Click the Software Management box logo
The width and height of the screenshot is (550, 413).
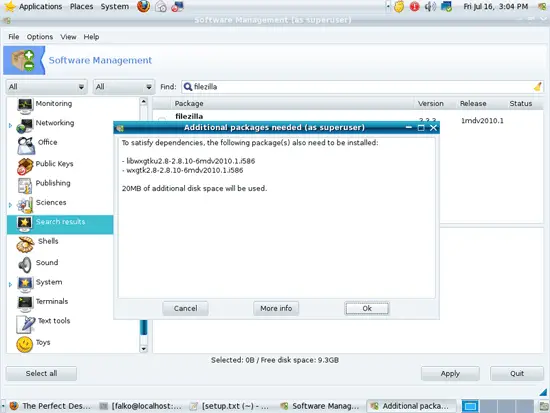[23, 60]
